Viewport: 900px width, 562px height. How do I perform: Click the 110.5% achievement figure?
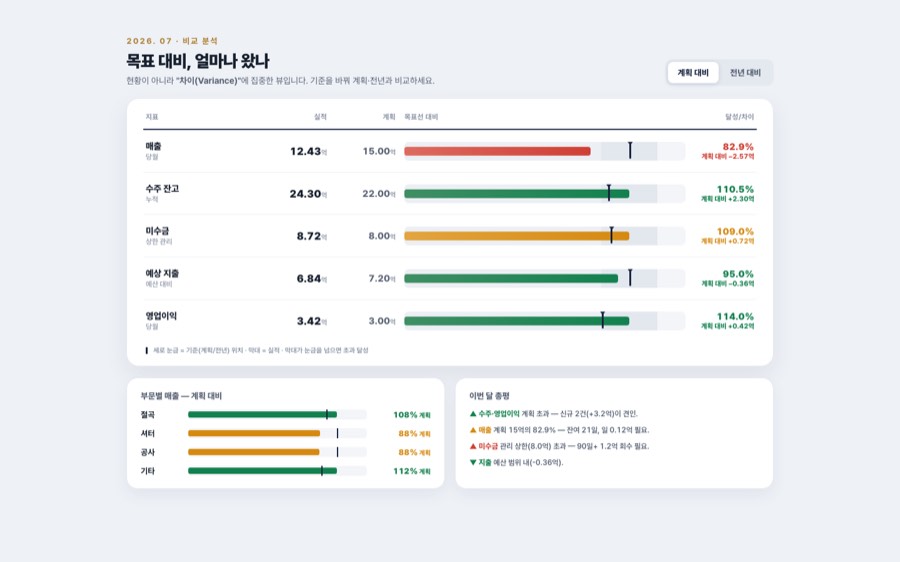pyautogui.click(x=735, y=189)
